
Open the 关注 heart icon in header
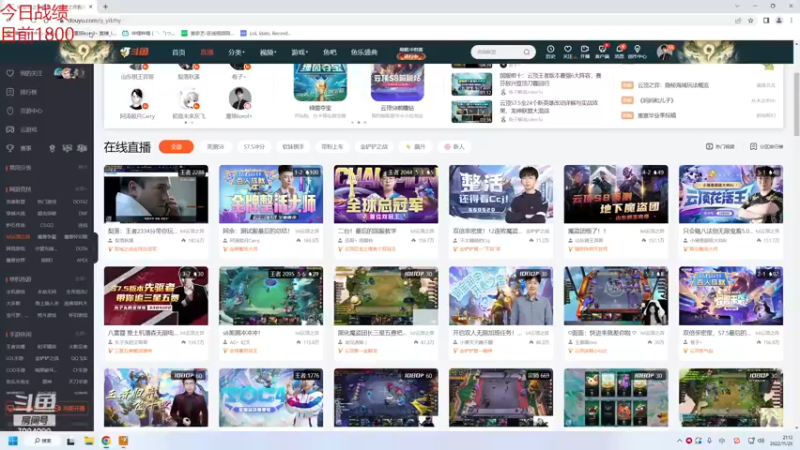[x=567, y=51]
